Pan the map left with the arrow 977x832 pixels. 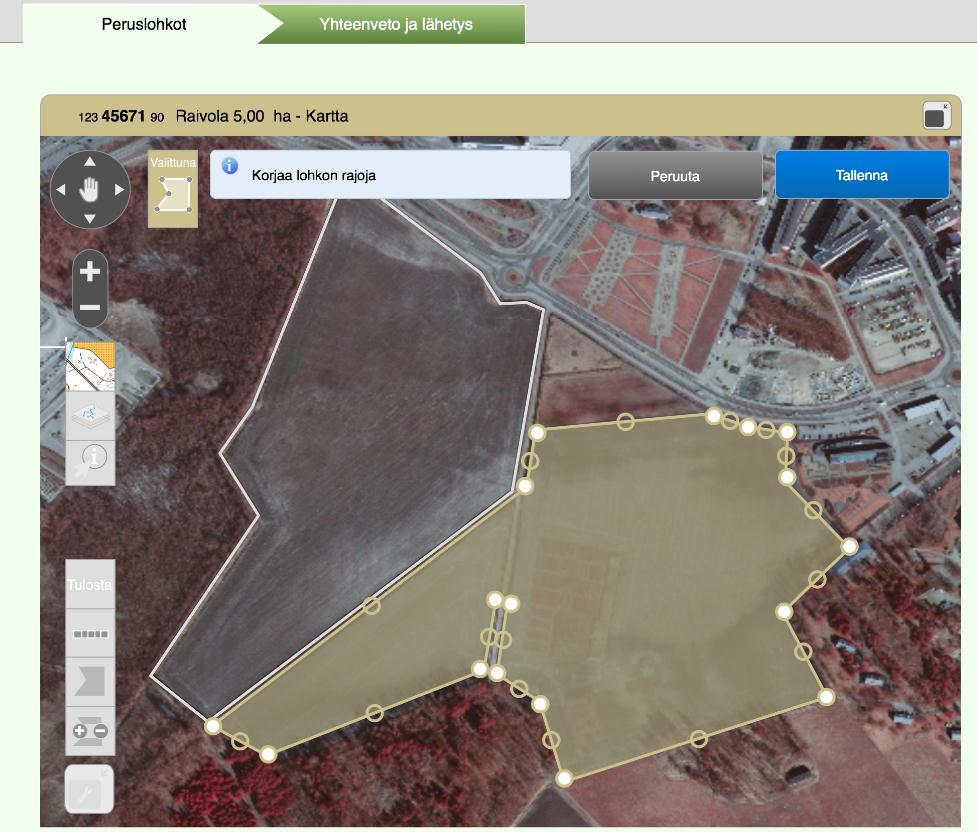[60, 189]
